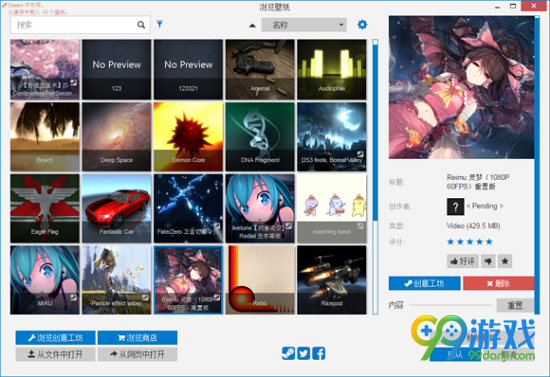Click the 从文件中打开 button
The width and height of the screenshot is (550, 377).
point(55,354)
